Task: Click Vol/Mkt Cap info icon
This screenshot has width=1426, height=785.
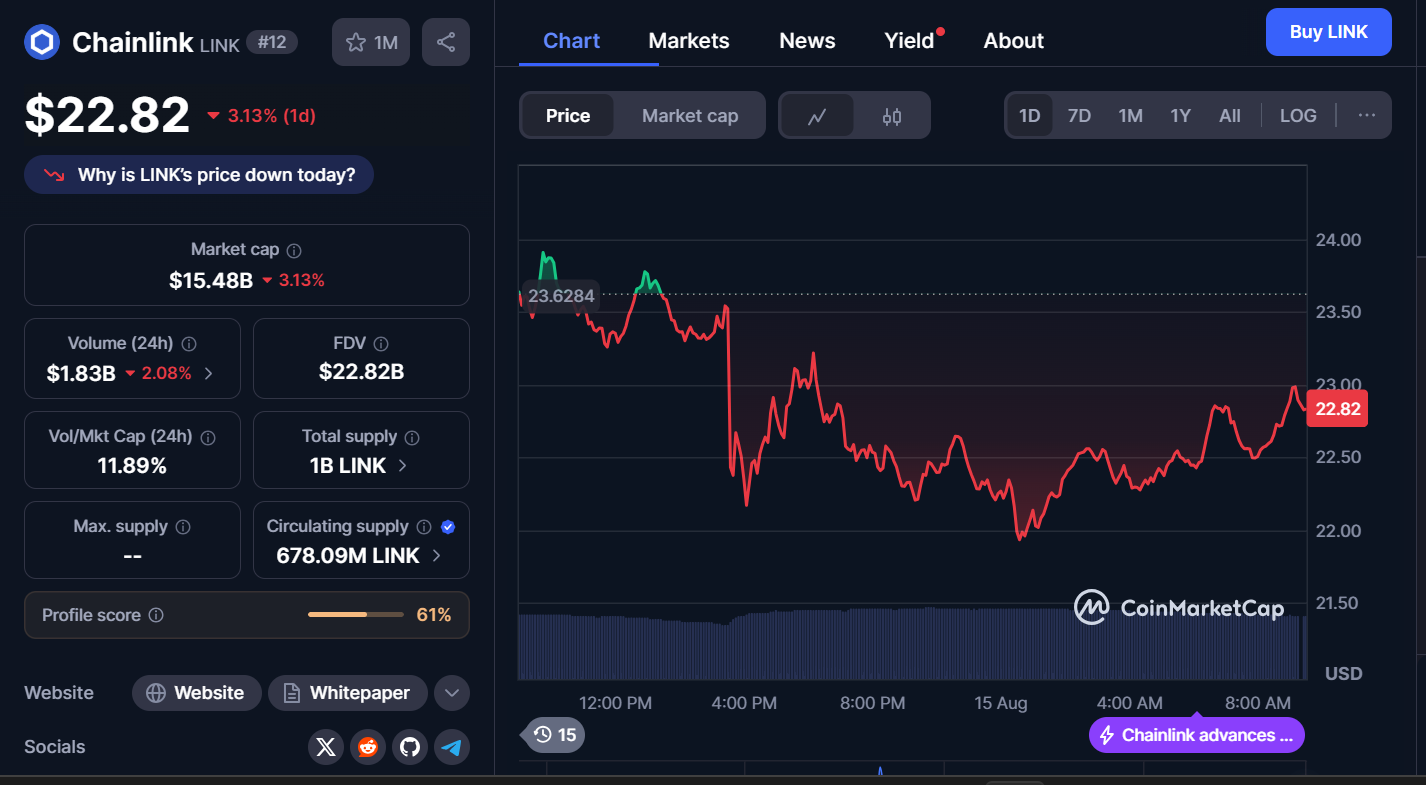Action: tap(208, 438)
